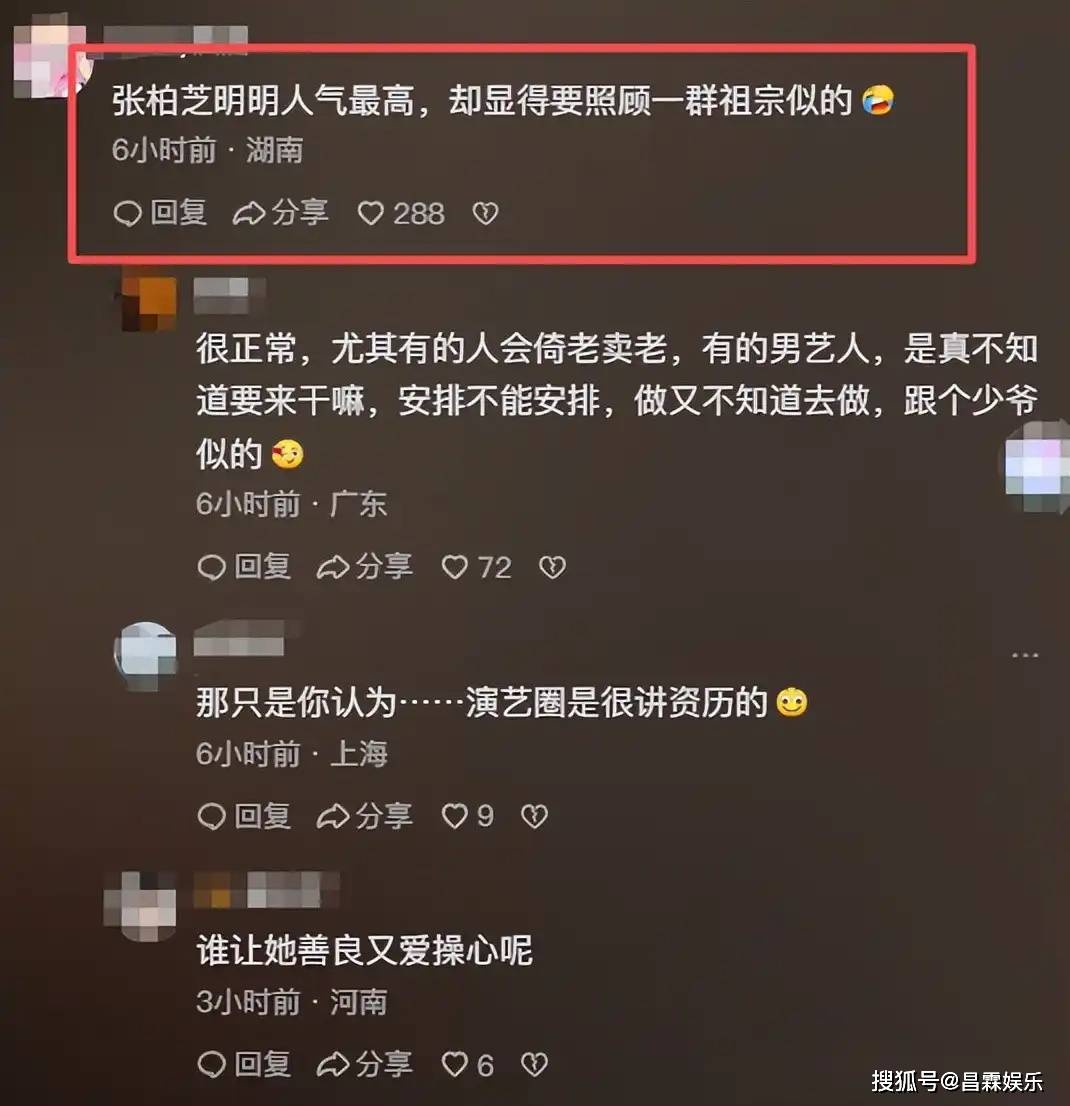Toggle dislike on the 河南 comment
Screen dimensions: 1070x1106
point(534,1064)
